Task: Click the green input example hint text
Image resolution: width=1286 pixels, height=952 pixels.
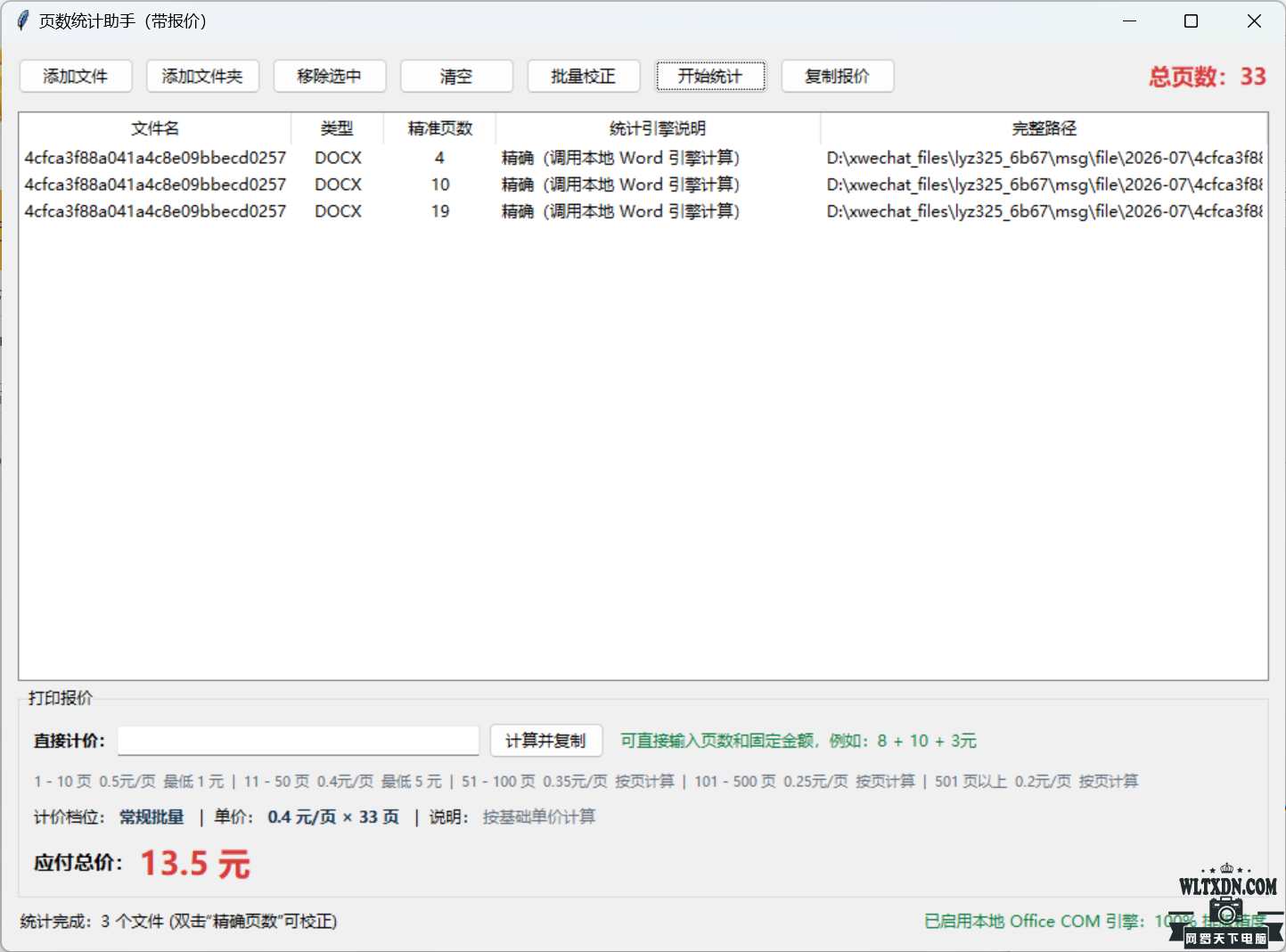Action: click(799, 741)
